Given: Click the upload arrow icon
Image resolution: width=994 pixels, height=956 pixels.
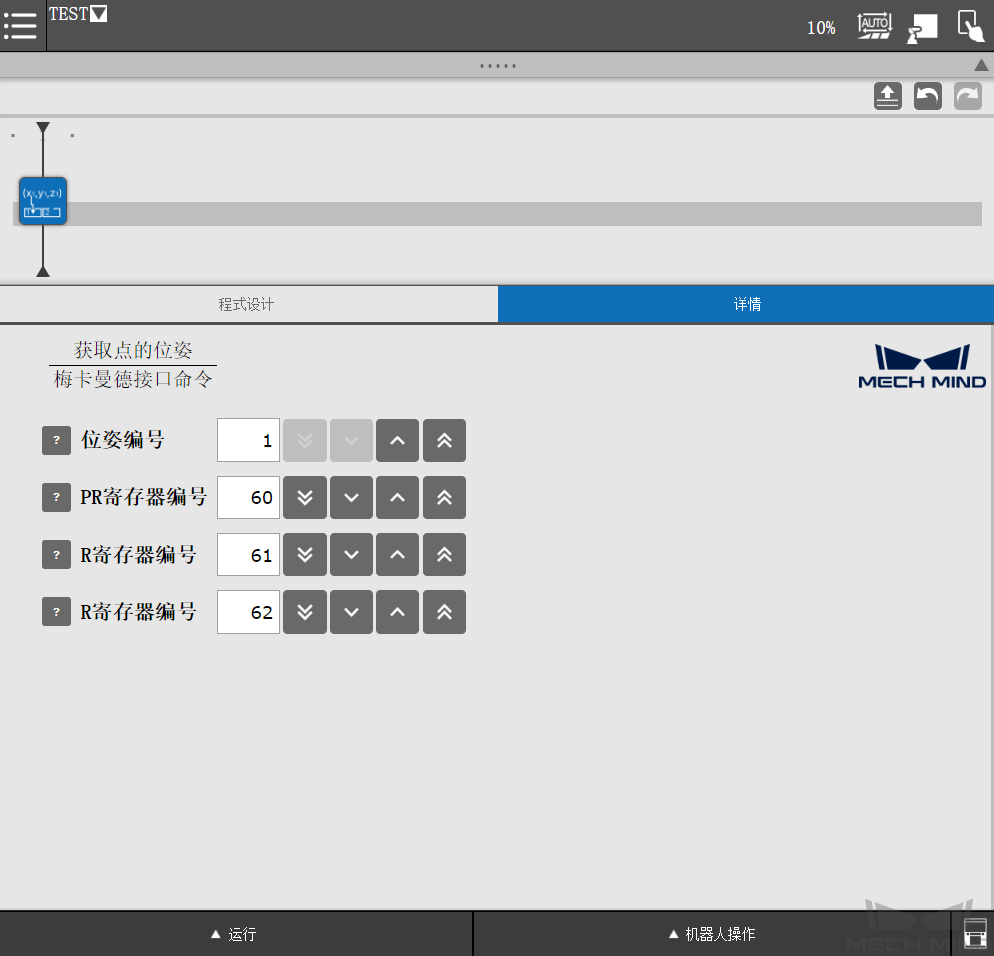Looking at the screenshot, I should 887,95.
